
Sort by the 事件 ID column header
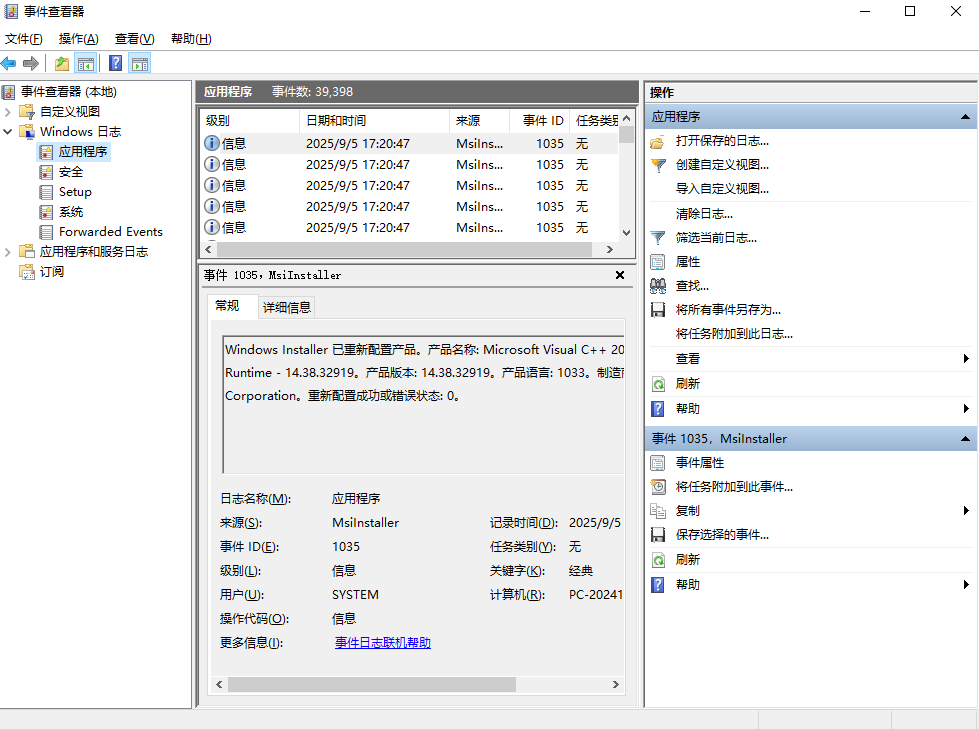point(539,120)
